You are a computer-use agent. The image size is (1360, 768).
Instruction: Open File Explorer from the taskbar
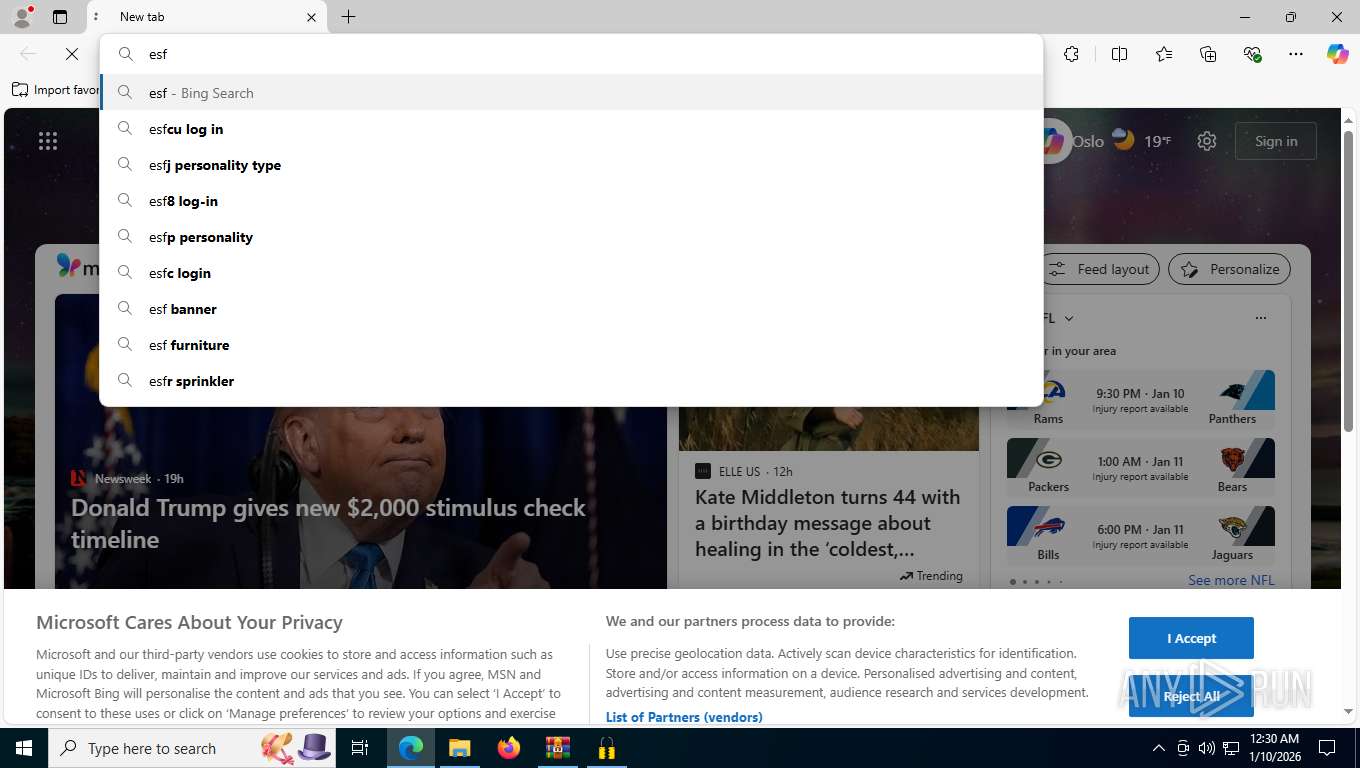[x=459, y=748]
